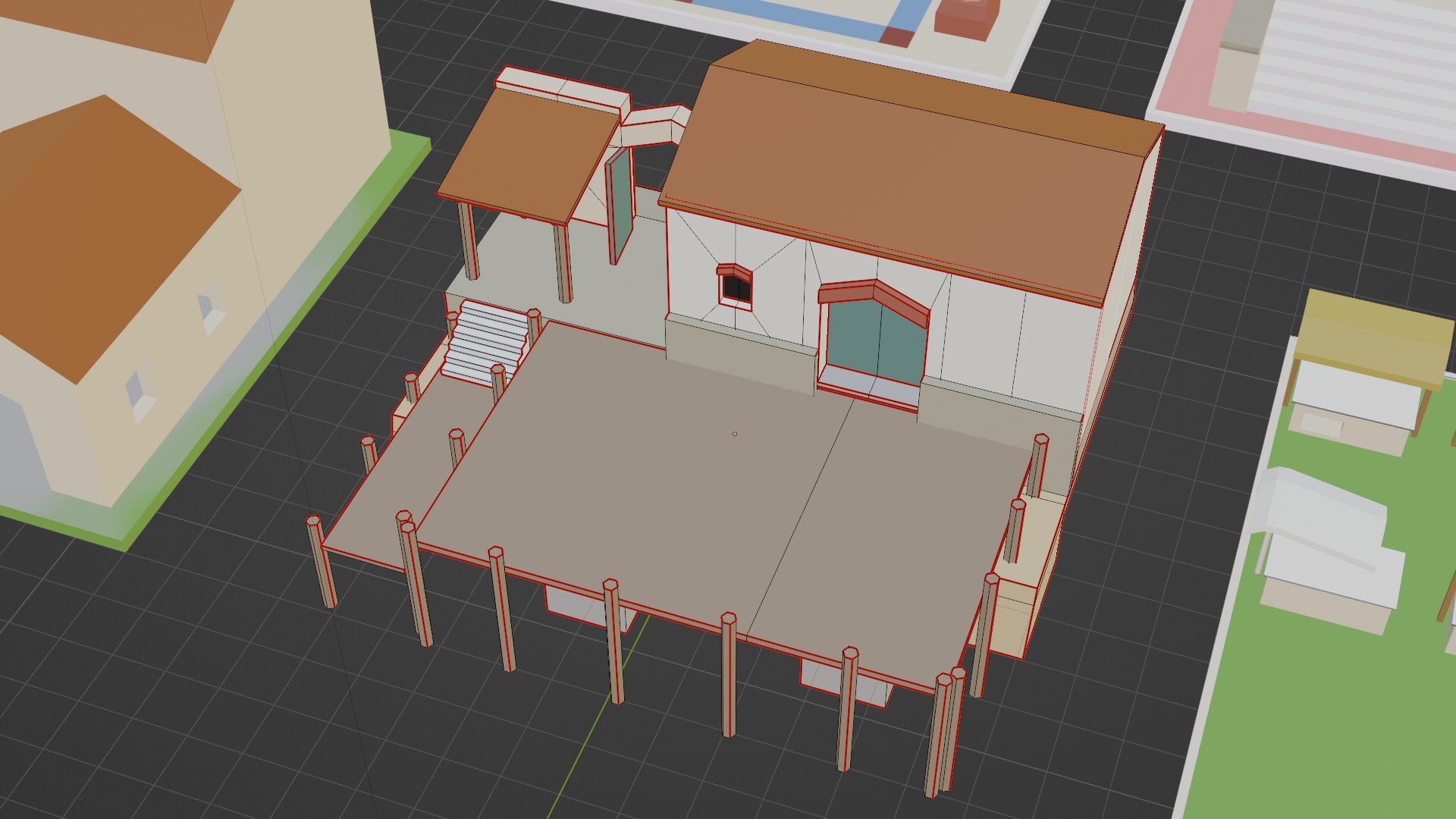Select the small dark window on the white wall
Viewport: 1456px width, 819px height.
(735, 287)
